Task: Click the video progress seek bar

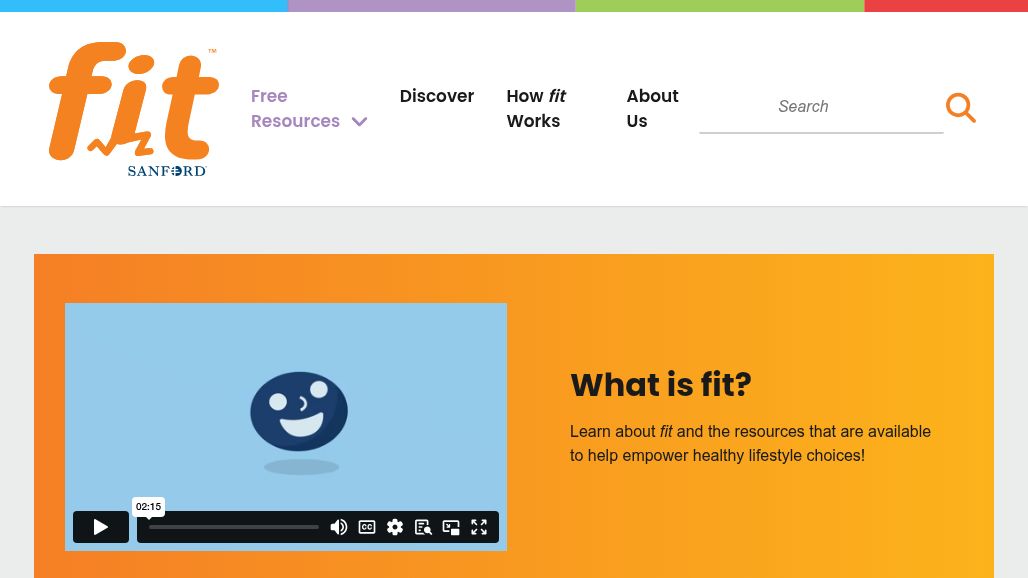Action: tap(230, 527)
